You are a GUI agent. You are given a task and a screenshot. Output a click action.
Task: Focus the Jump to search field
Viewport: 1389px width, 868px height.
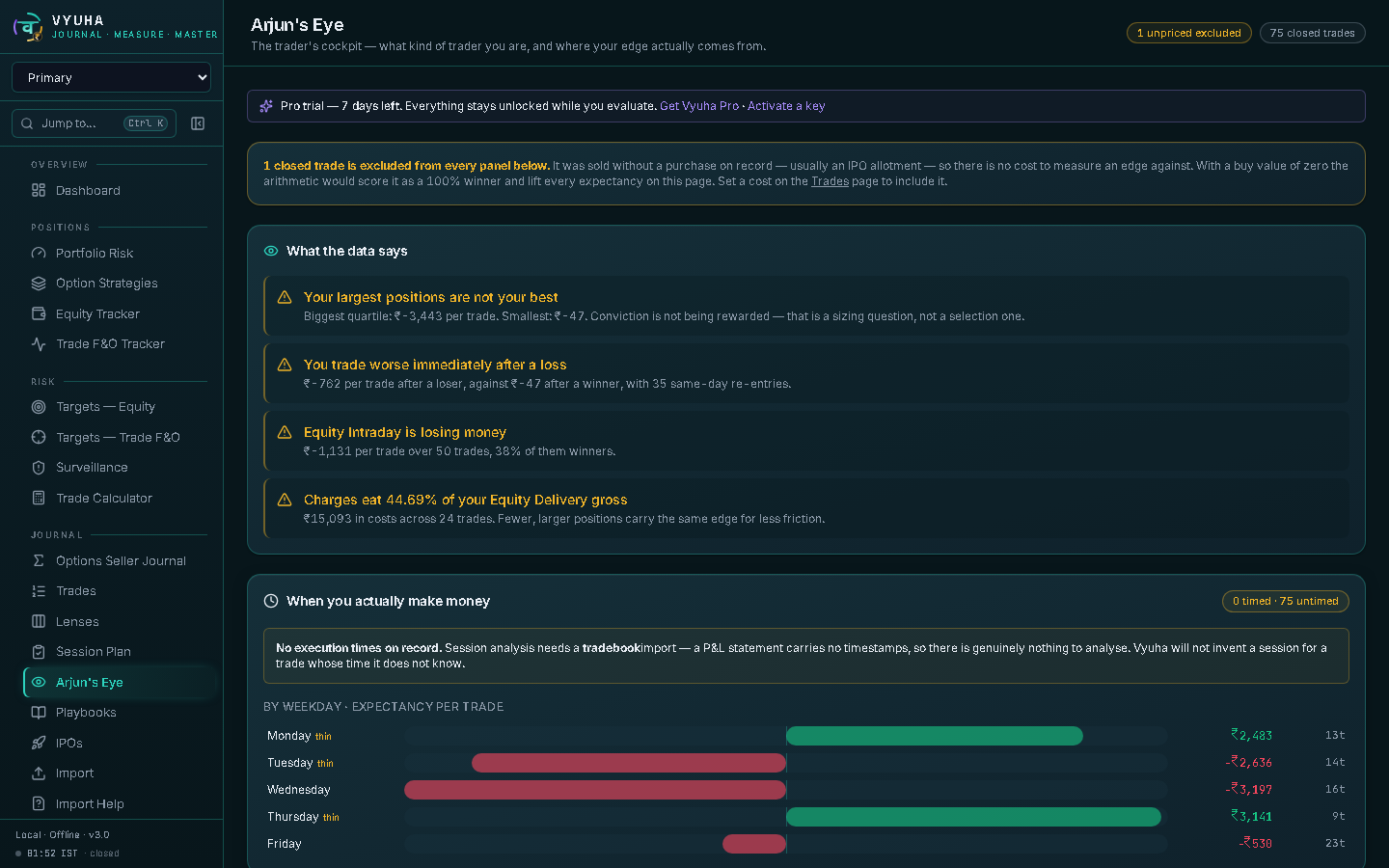click(x=94, y=123)
